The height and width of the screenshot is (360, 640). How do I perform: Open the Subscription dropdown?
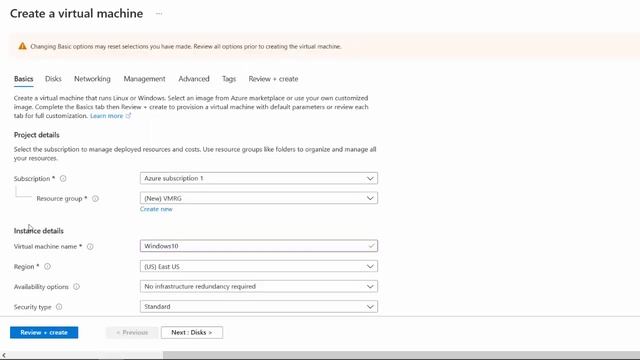[259, 178]
